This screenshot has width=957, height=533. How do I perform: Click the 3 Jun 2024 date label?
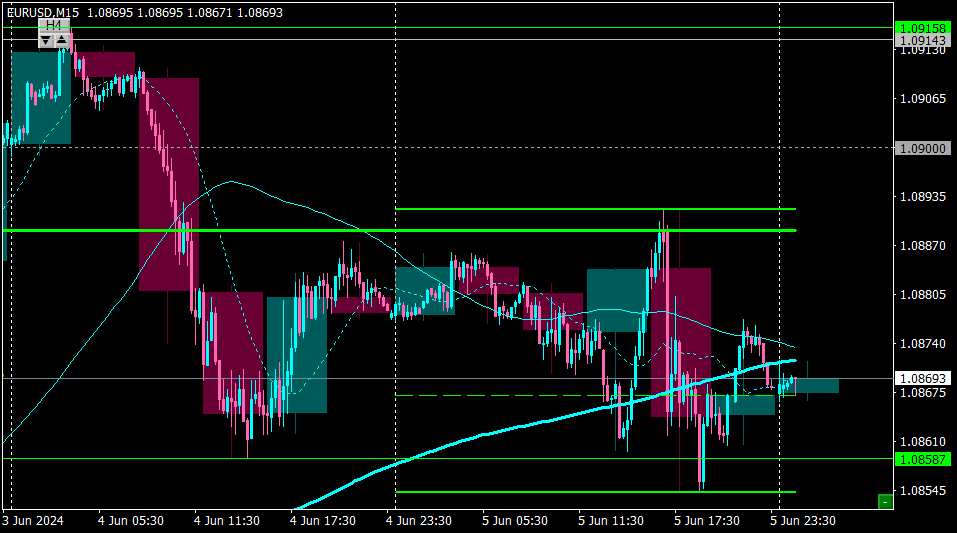(33, 521)
